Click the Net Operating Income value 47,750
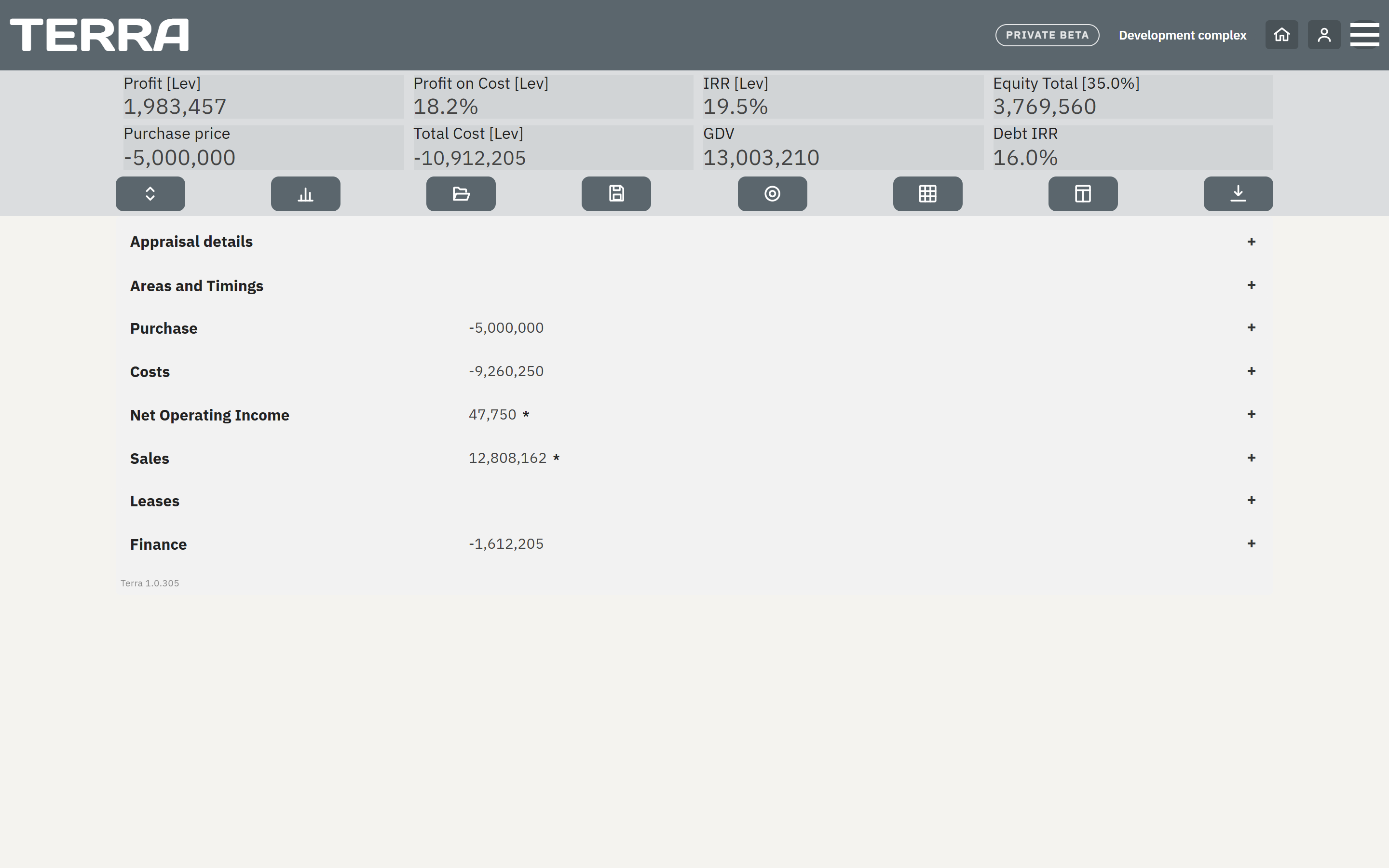 click(492, 415)
